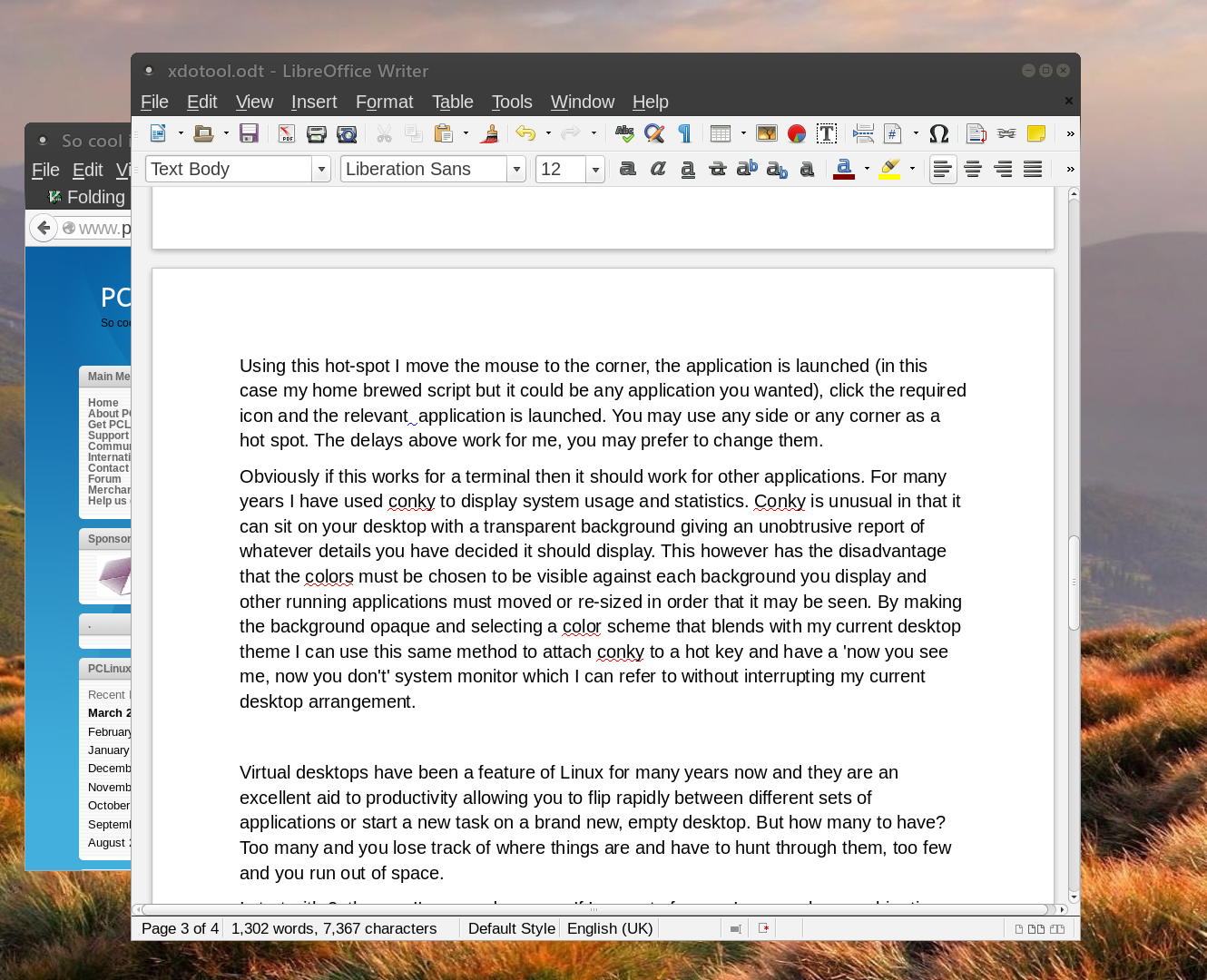
Task: Open the File menu in Writer
Action: [x=154, y=102]
